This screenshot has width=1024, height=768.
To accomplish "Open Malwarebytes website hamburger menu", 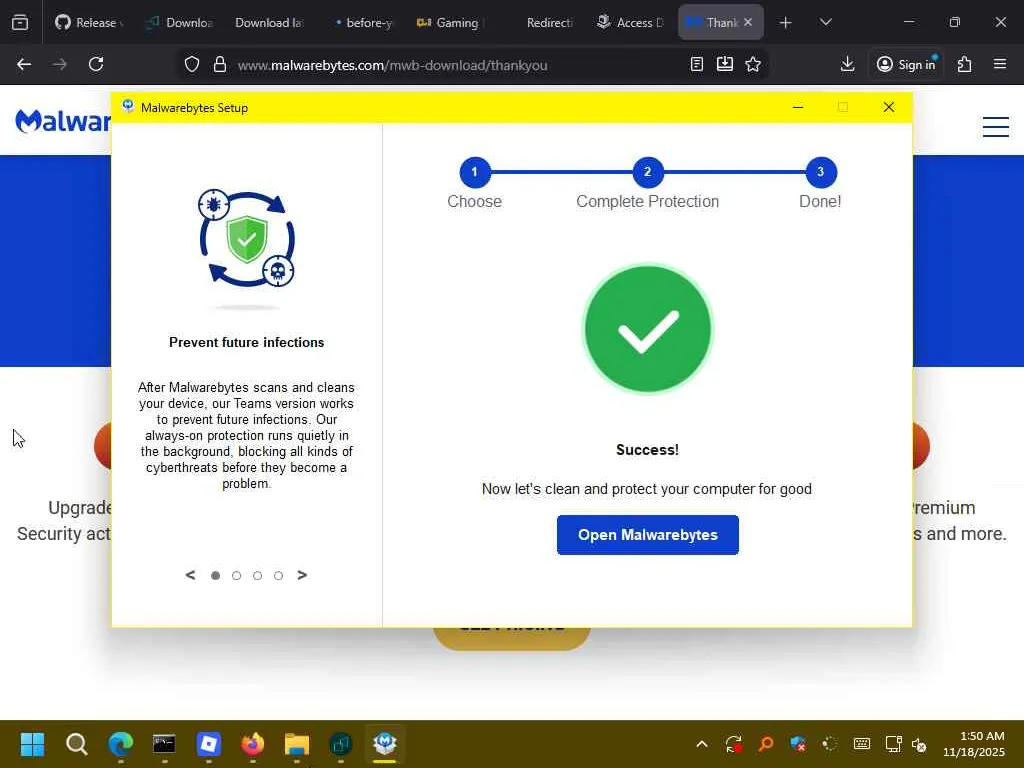I will point(996,127).
